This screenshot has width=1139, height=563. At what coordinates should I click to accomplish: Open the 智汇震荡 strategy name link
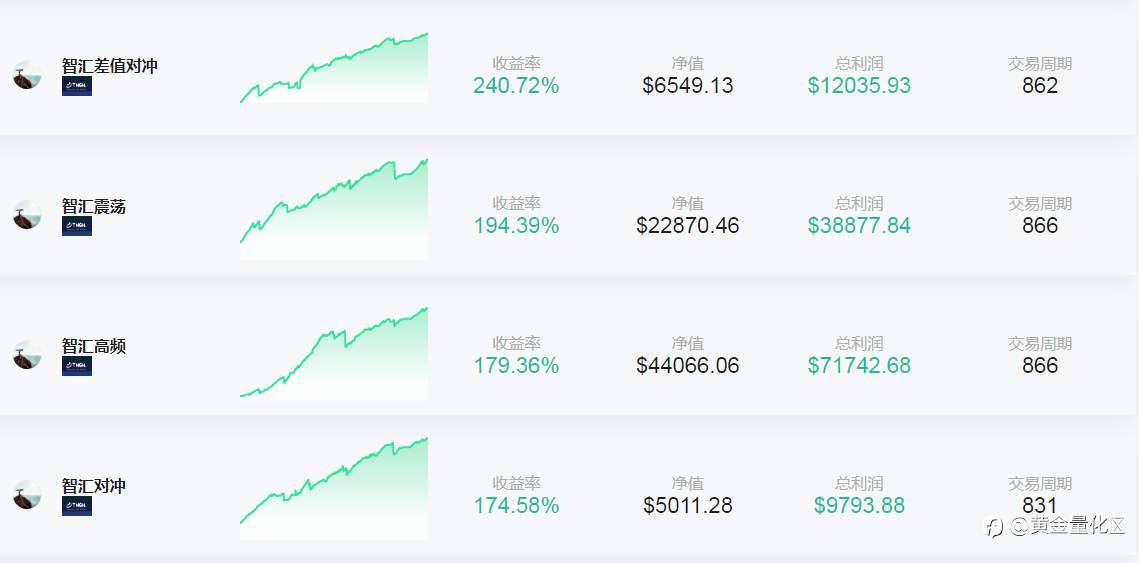coord(94,206)
